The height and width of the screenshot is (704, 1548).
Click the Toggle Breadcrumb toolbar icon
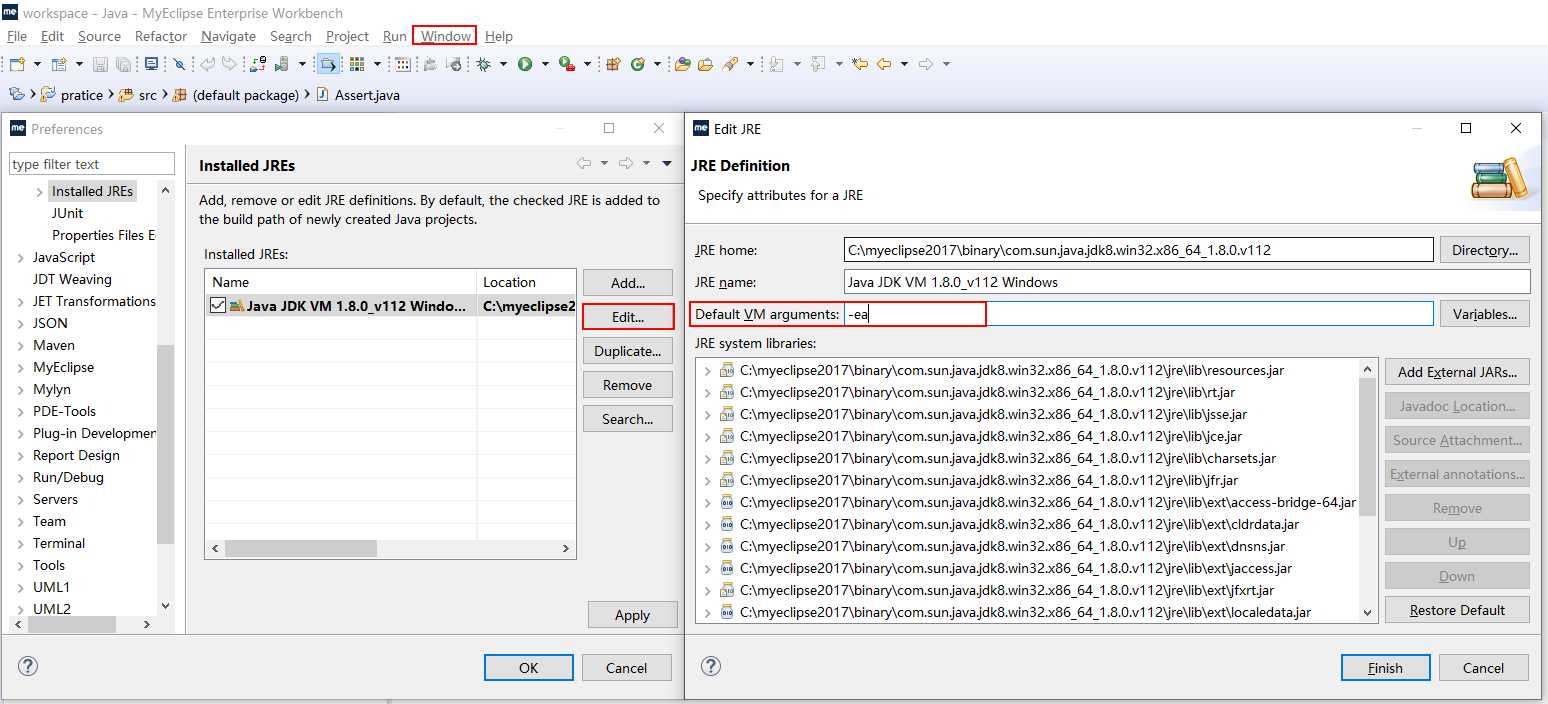point(328,64)
